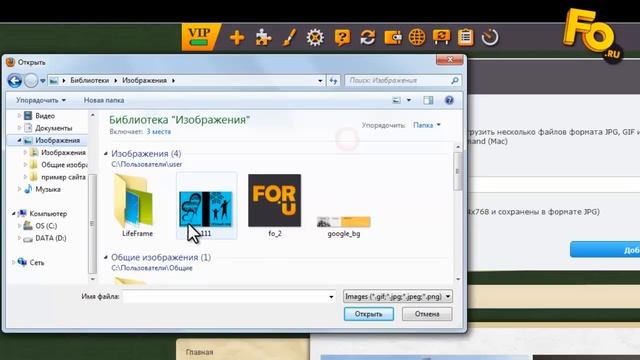This screenshot has width=640, height=360.
Task: Click the FO.RU logo
Action: tap(592, 35)
